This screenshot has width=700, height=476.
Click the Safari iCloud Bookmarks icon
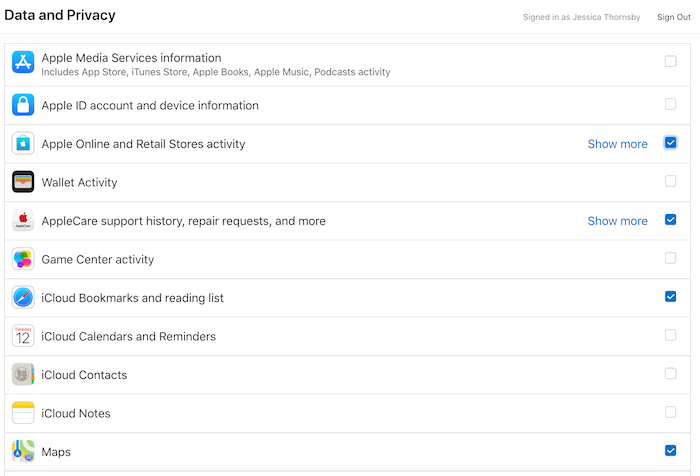tap(23, 298)
